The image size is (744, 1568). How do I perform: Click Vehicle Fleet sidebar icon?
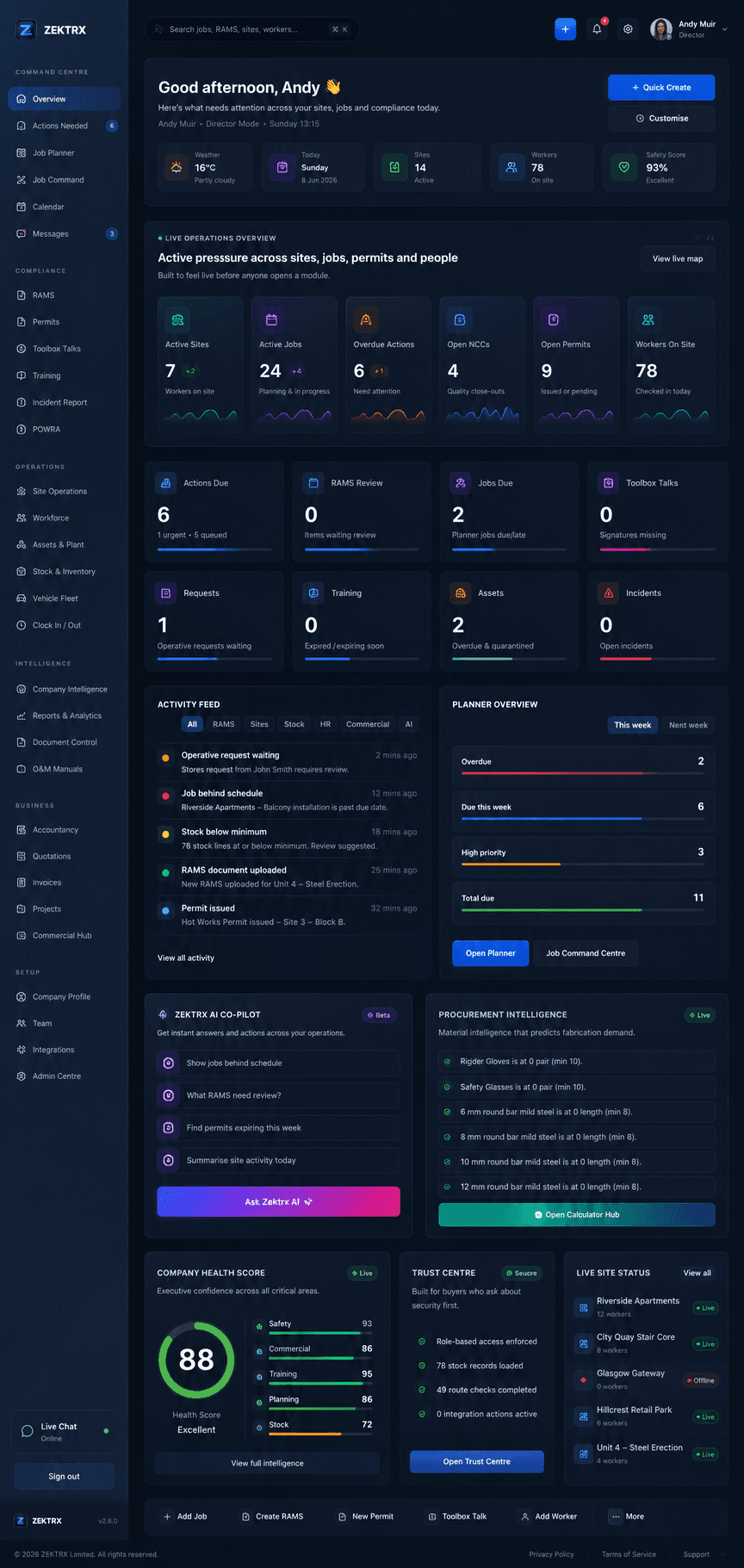pos(22,598)
